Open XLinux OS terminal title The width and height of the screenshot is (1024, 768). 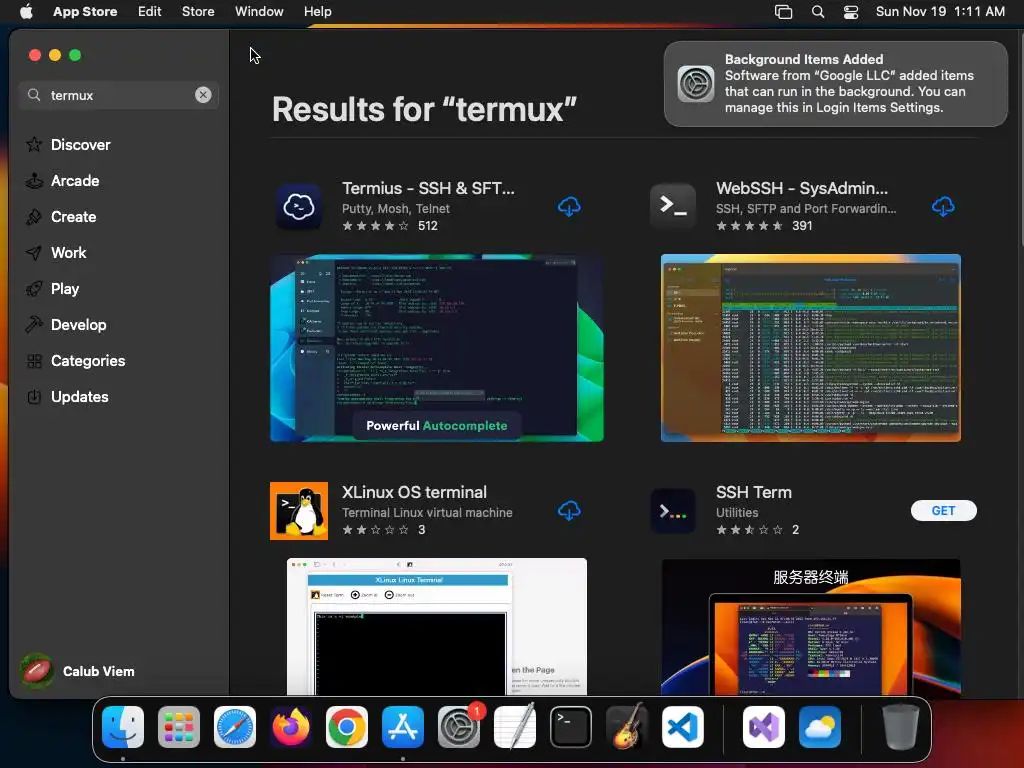click(x=414, y=492)
